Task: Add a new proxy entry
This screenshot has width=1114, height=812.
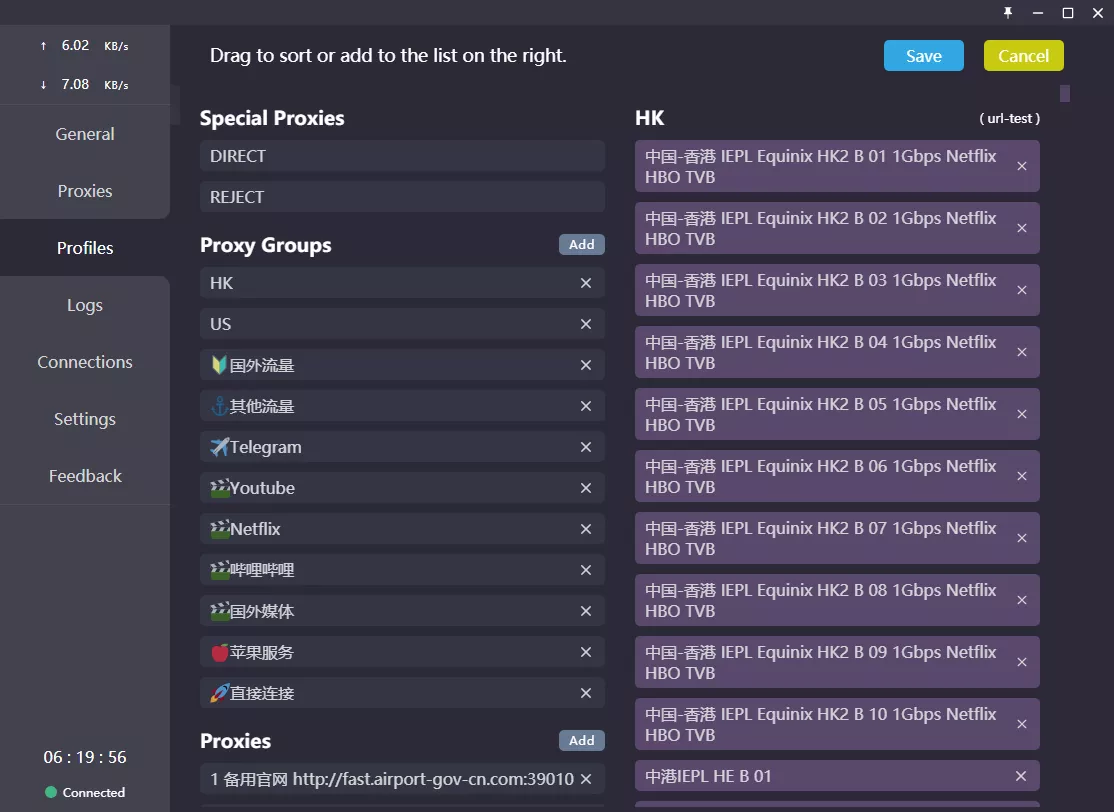Action: tap(581, 741)
